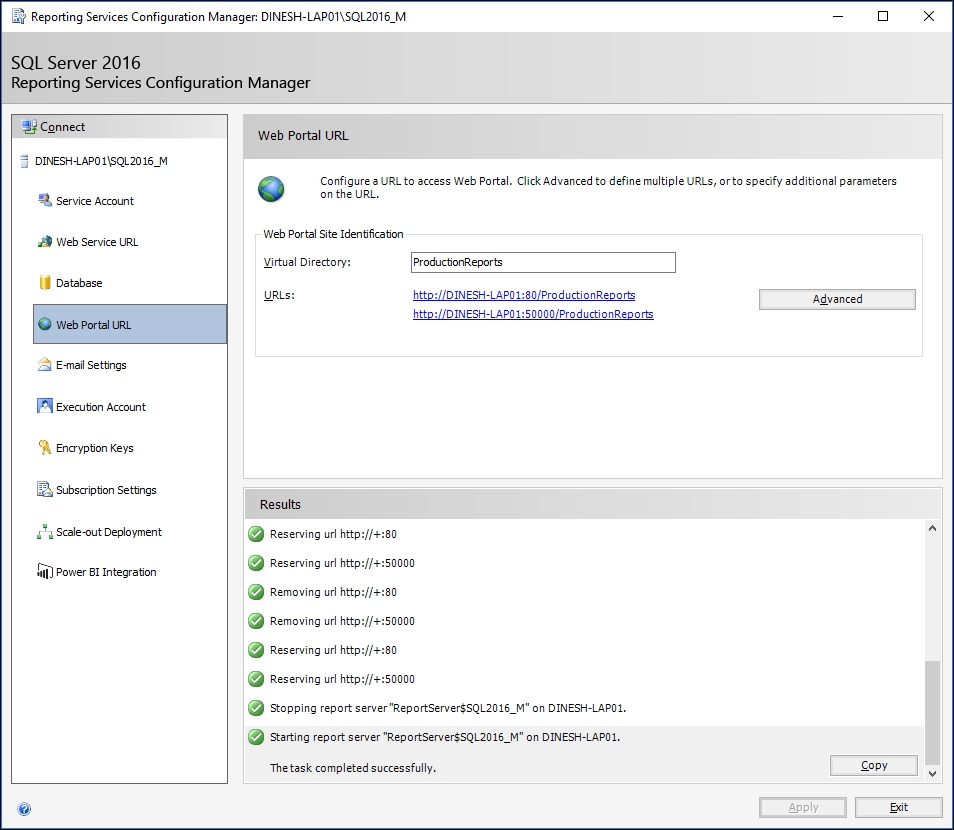Open the Web Service URL page
Image resolution: width=954 pixels, height=830 pixels.
[97, 242]
